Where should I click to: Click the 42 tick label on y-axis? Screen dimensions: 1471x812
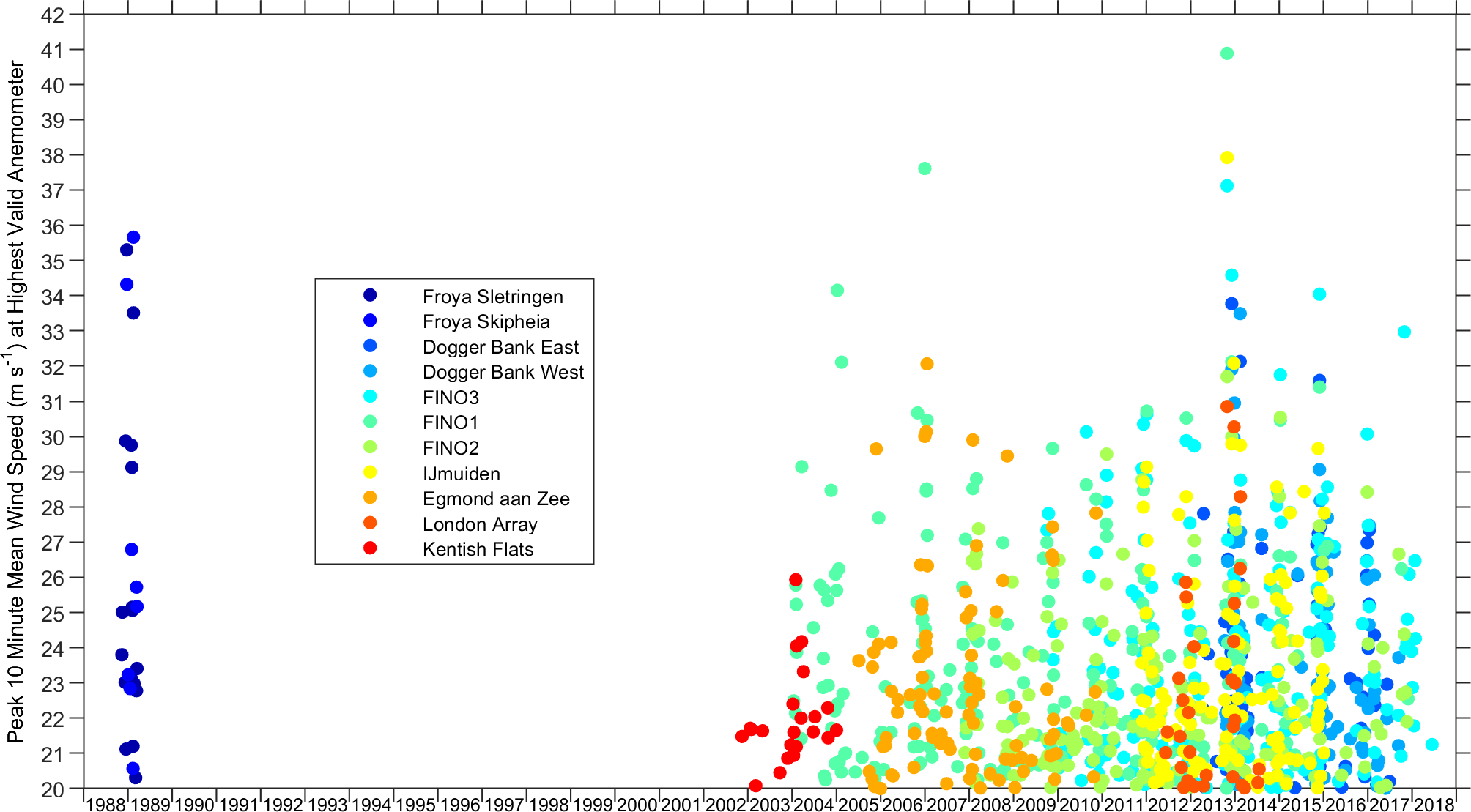coord(51,15)
